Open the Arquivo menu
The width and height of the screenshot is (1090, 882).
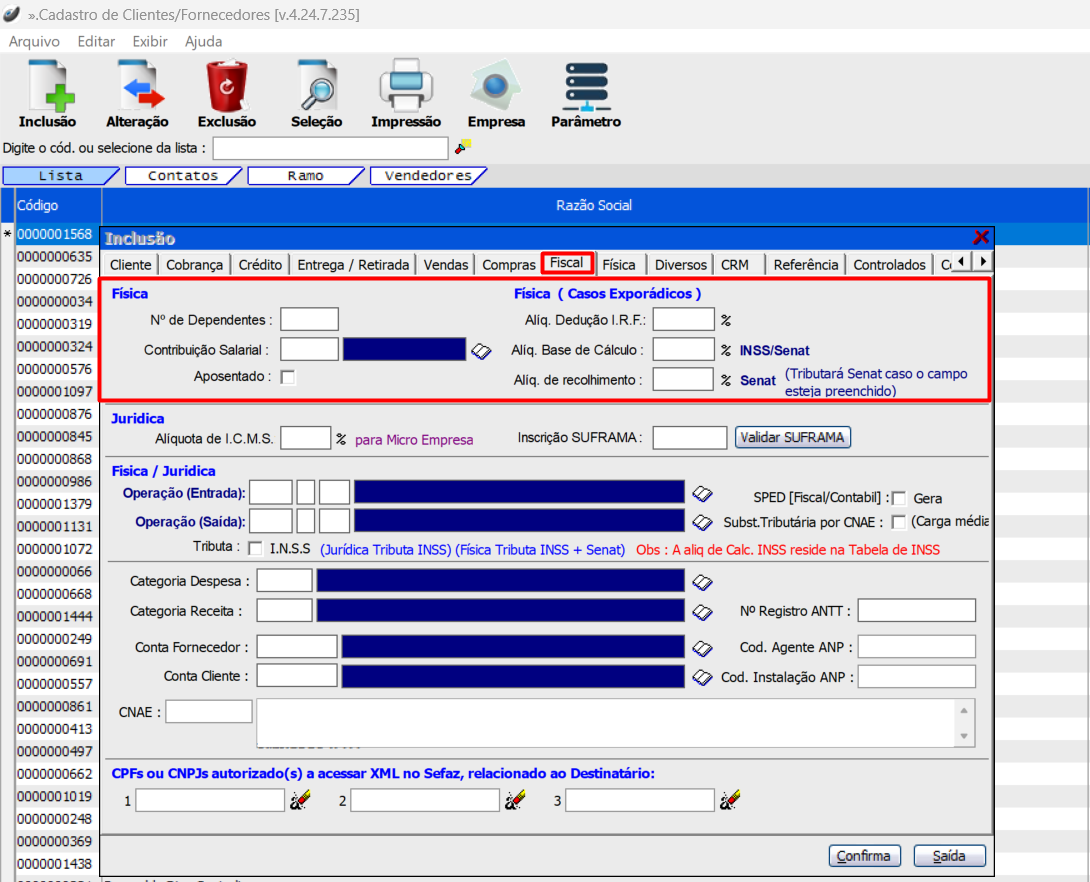34,41
